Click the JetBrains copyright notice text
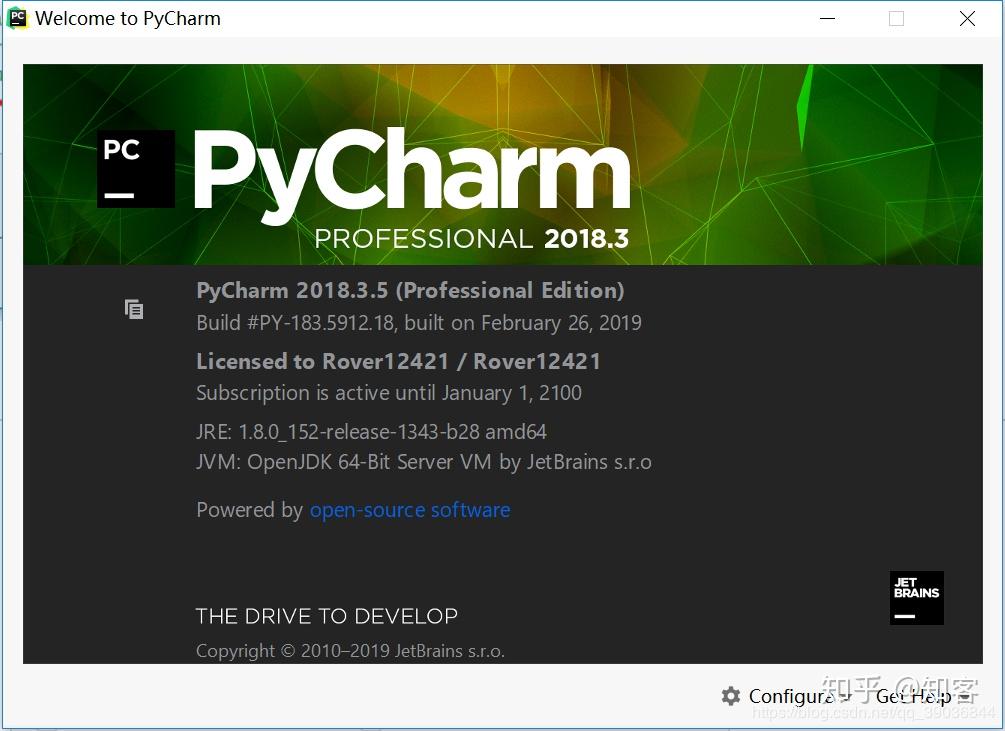The image size is (1005, 731). (x=350, y=650)
